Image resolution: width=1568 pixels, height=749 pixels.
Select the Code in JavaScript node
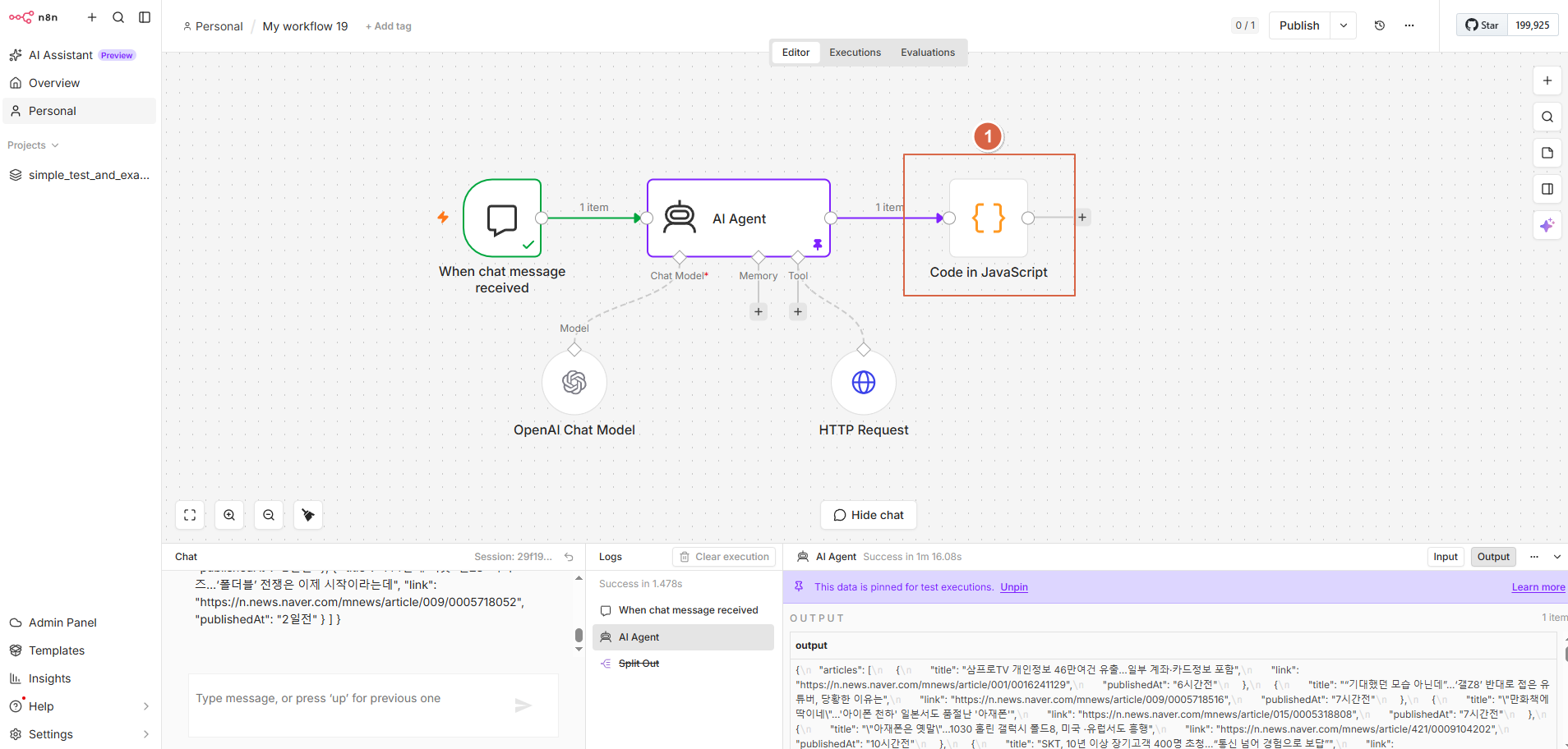point(989,218)
